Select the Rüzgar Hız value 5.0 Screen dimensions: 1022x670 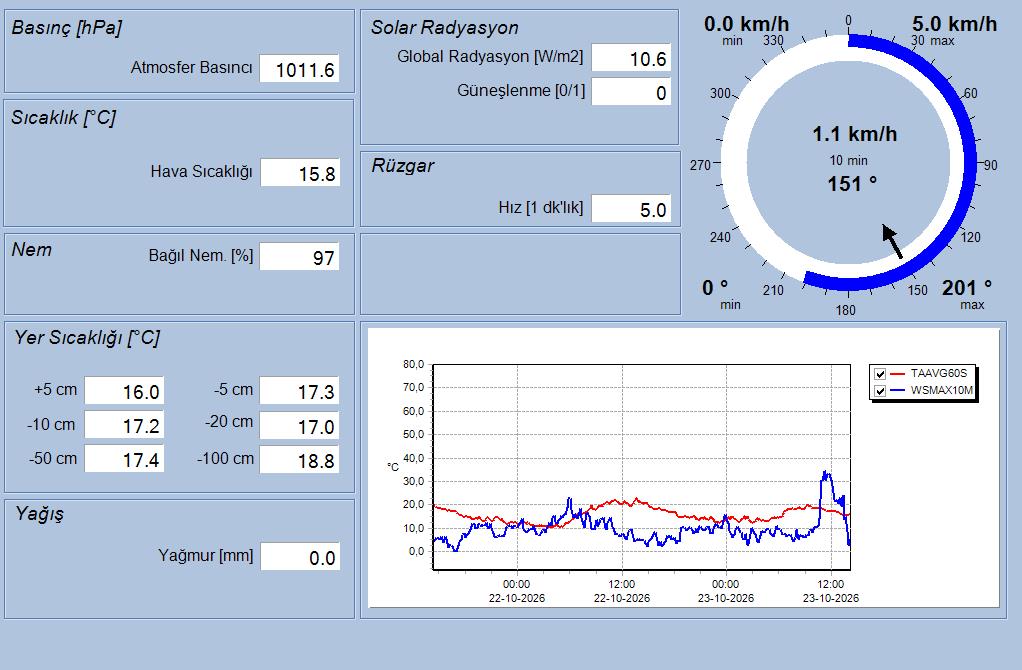(x=631, y=209)
